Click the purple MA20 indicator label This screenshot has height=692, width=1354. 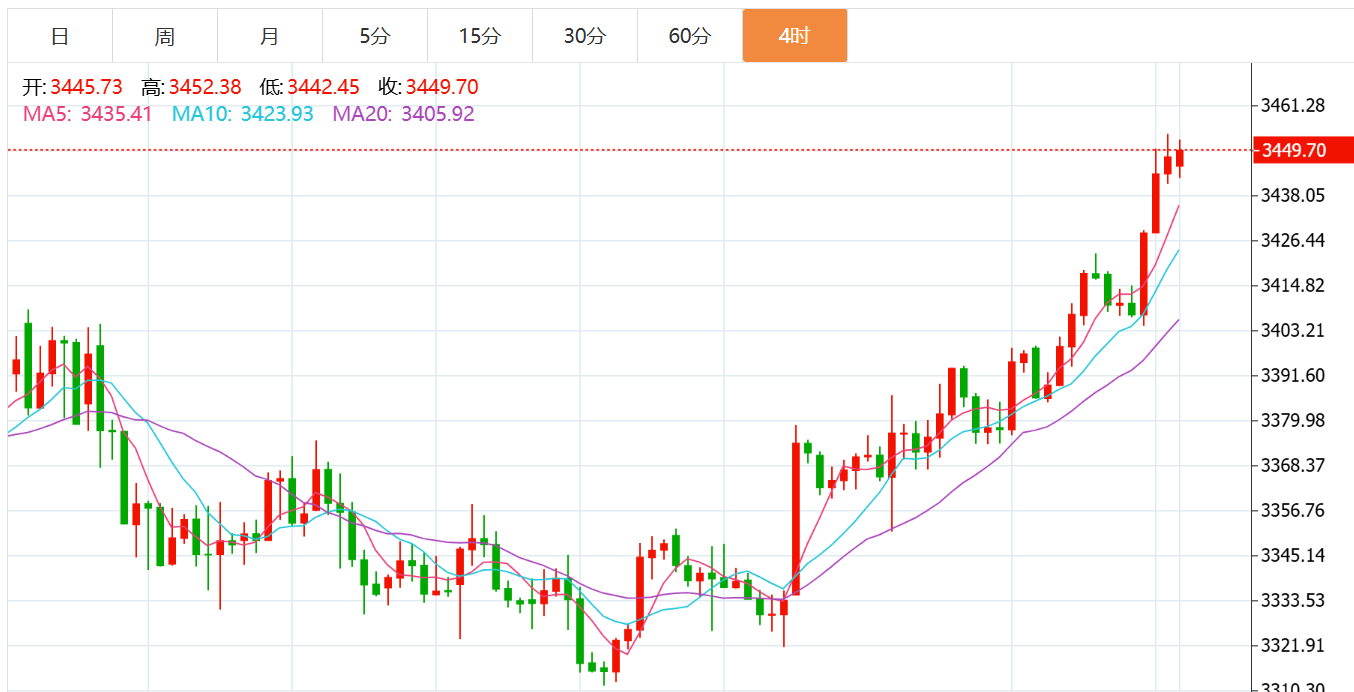pos(403,114)
